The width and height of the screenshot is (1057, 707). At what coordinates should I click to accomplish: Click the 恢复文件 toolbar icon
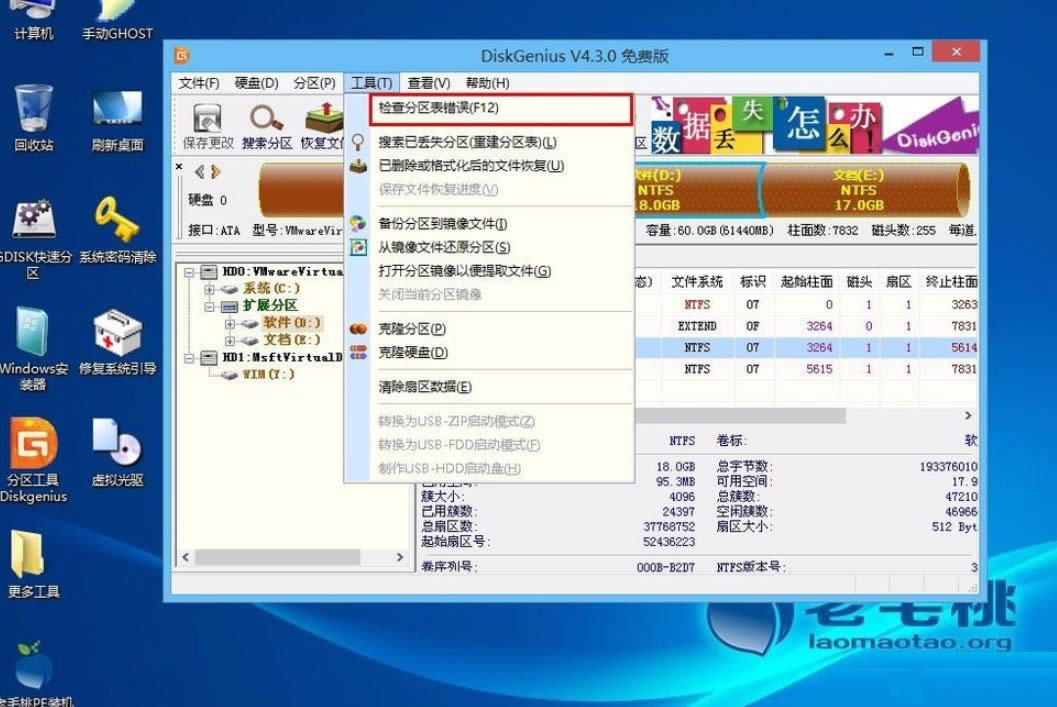323,126
